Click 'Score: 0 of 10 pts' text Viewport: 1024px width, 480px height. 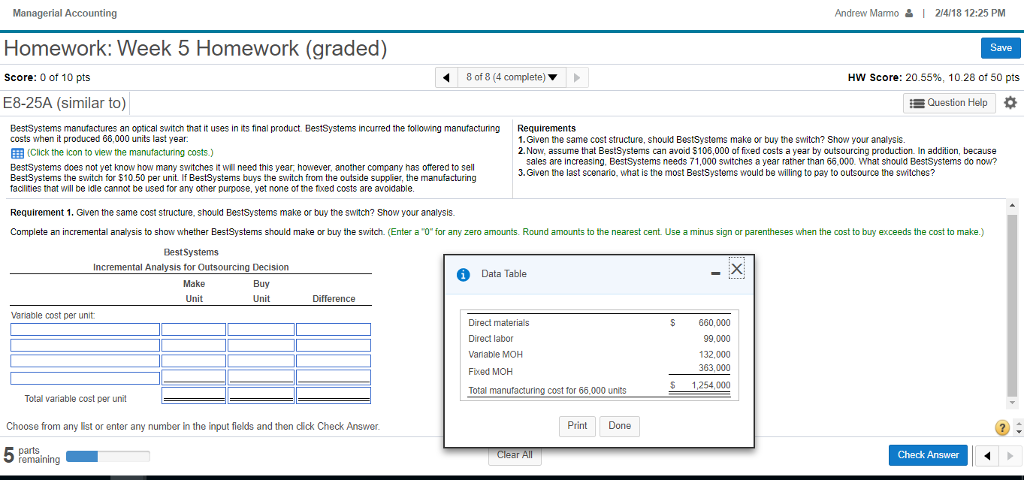[x=47, y=78]
